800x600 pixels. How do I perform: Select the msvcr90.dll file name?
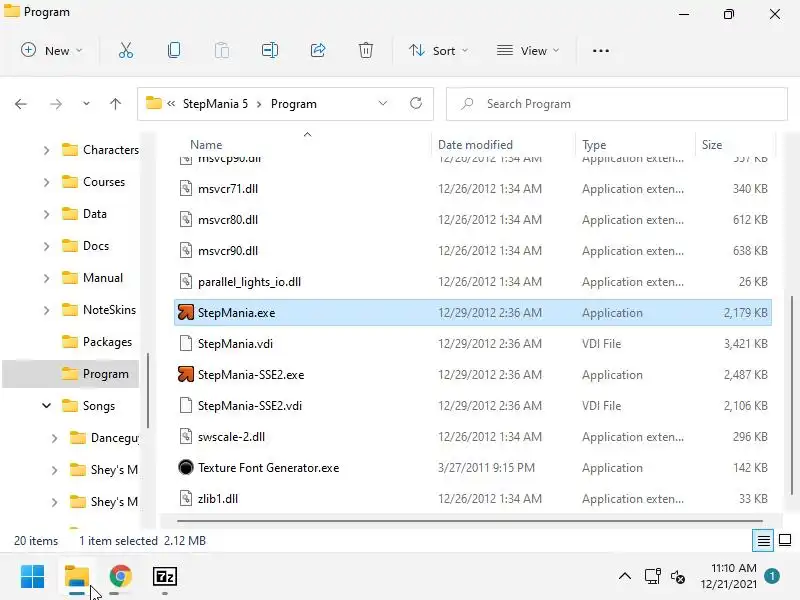pyautogui.click(x=228, y=251)
